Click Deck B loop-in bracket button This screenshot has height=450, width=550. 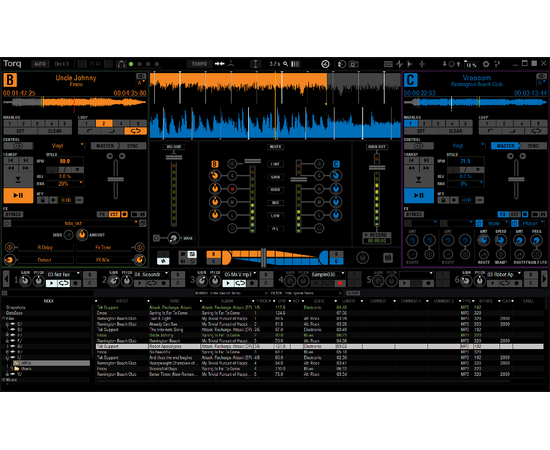pyautogui.click(x=90, y=131)
